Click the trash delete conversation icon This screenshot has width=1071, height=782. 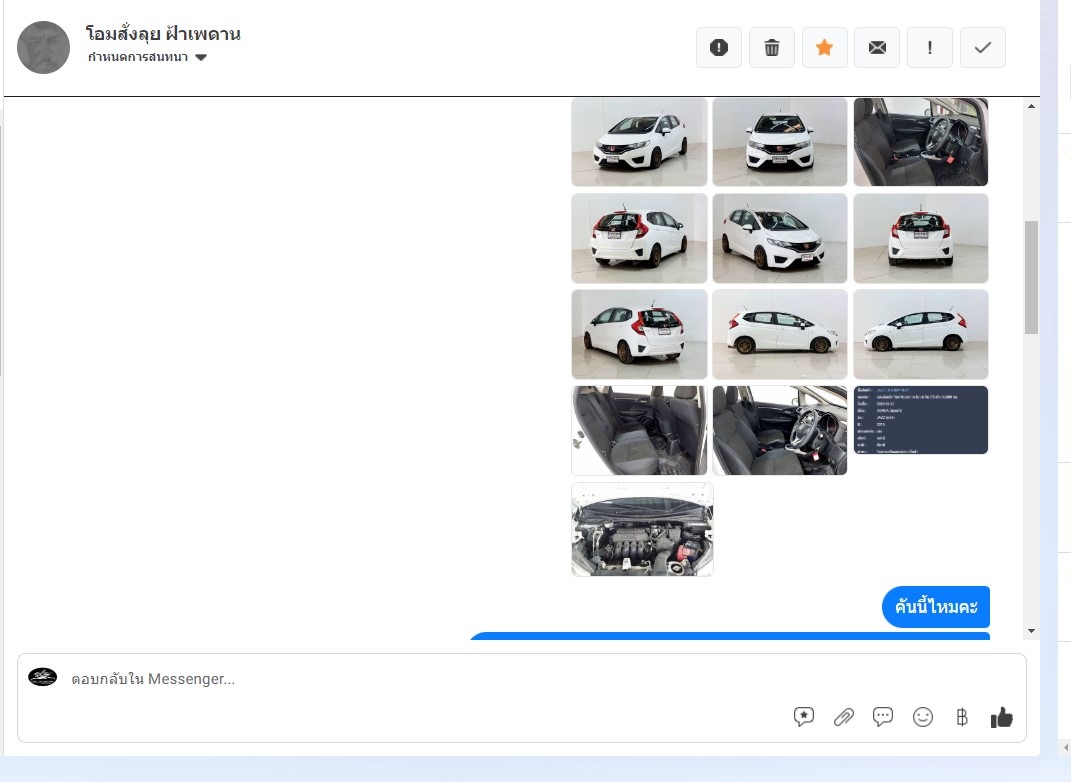pos(772,48)
